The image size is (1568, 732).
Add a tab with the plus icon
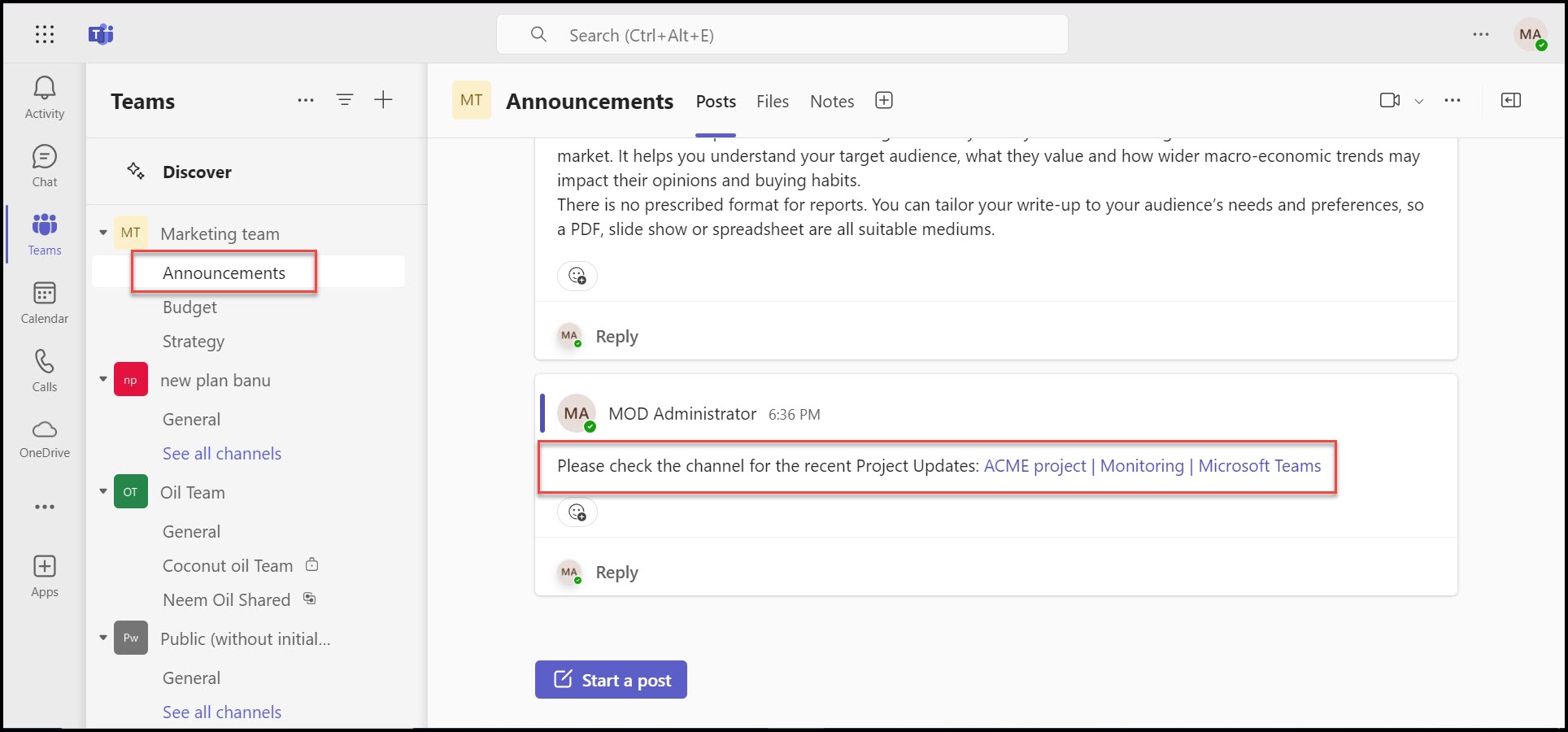pos(884,101)
